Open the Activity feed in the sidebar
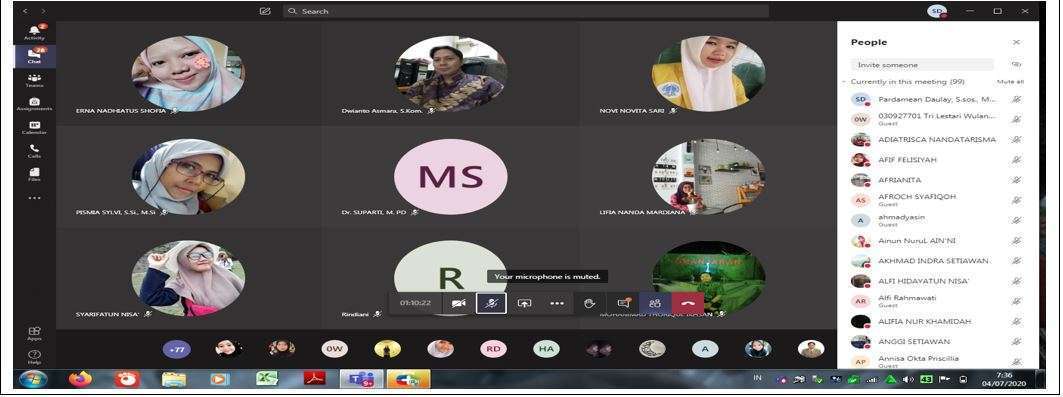The image size is (1063, 397). pos(34,32)
